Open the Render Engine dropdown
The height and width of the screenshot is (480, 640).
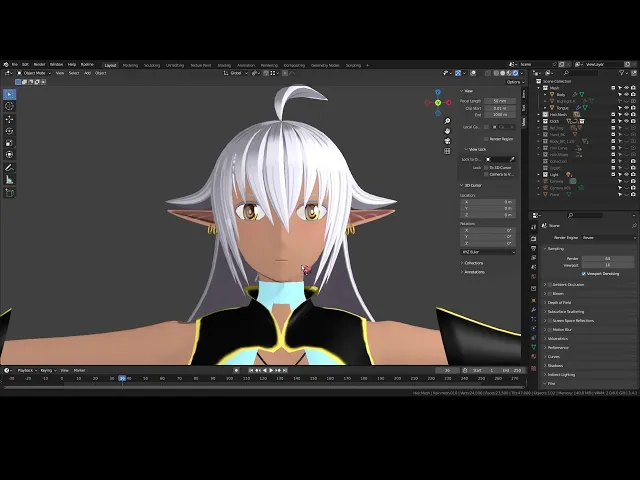(x=609, y=238)
